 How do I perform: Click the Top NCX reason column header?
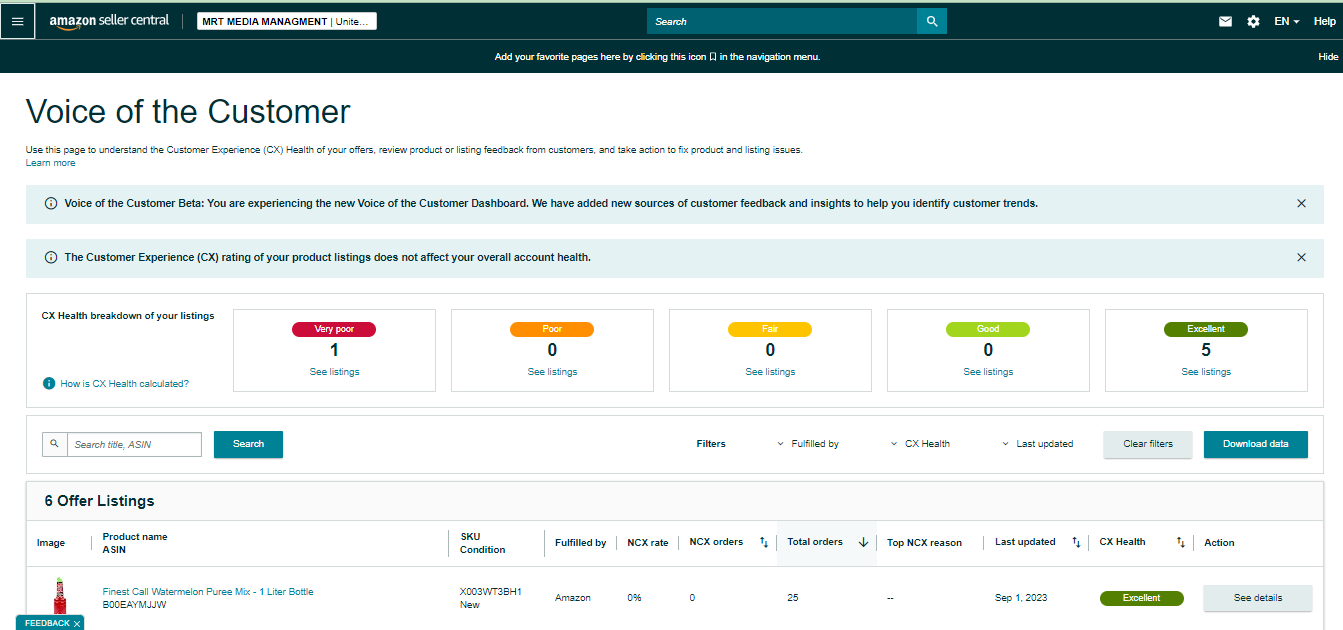point(924,543)
